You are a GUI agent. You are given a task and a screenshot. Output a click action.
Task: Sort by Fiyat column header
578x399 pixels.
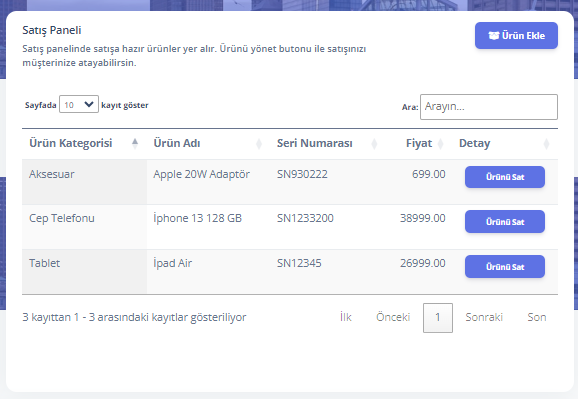coord(418,143)
